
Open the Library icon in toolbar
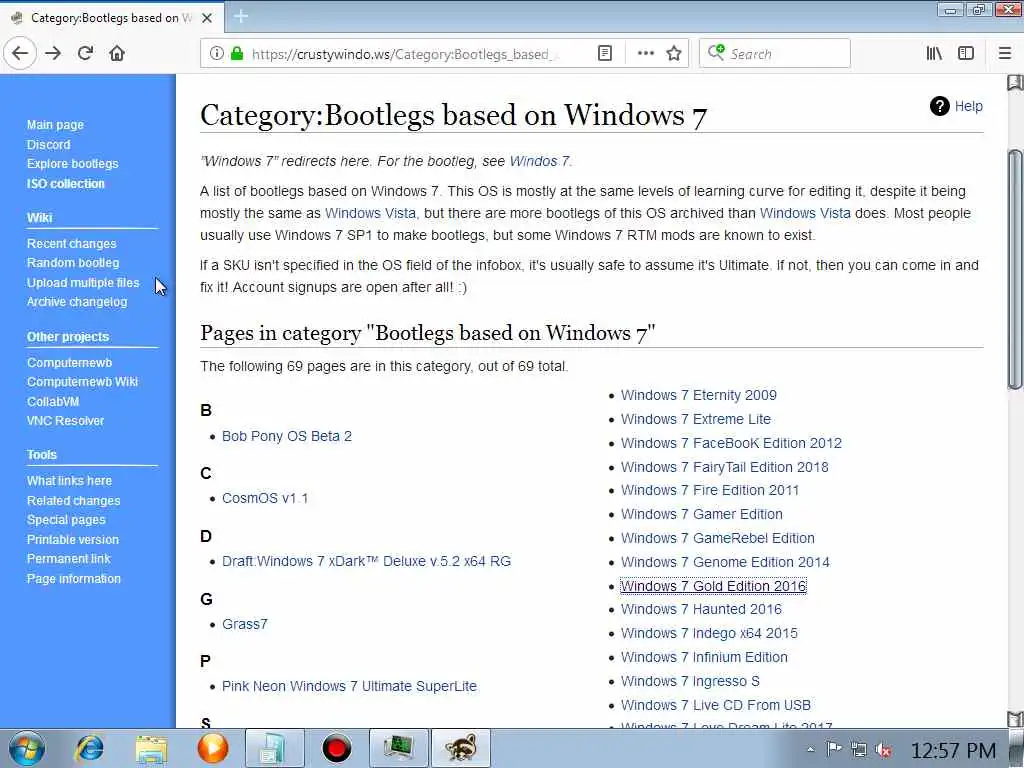pos(934,54)
